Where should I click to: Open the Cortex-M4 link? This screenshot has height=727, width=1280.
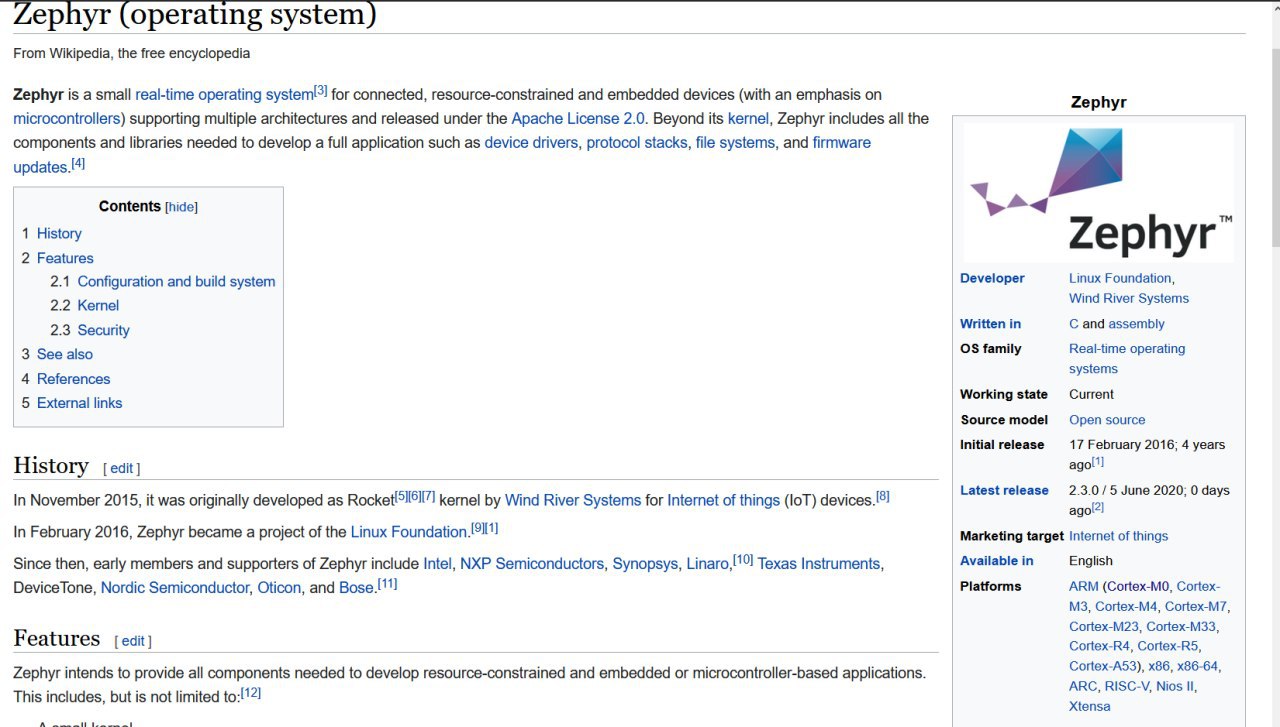click(x=1126, y=606)
